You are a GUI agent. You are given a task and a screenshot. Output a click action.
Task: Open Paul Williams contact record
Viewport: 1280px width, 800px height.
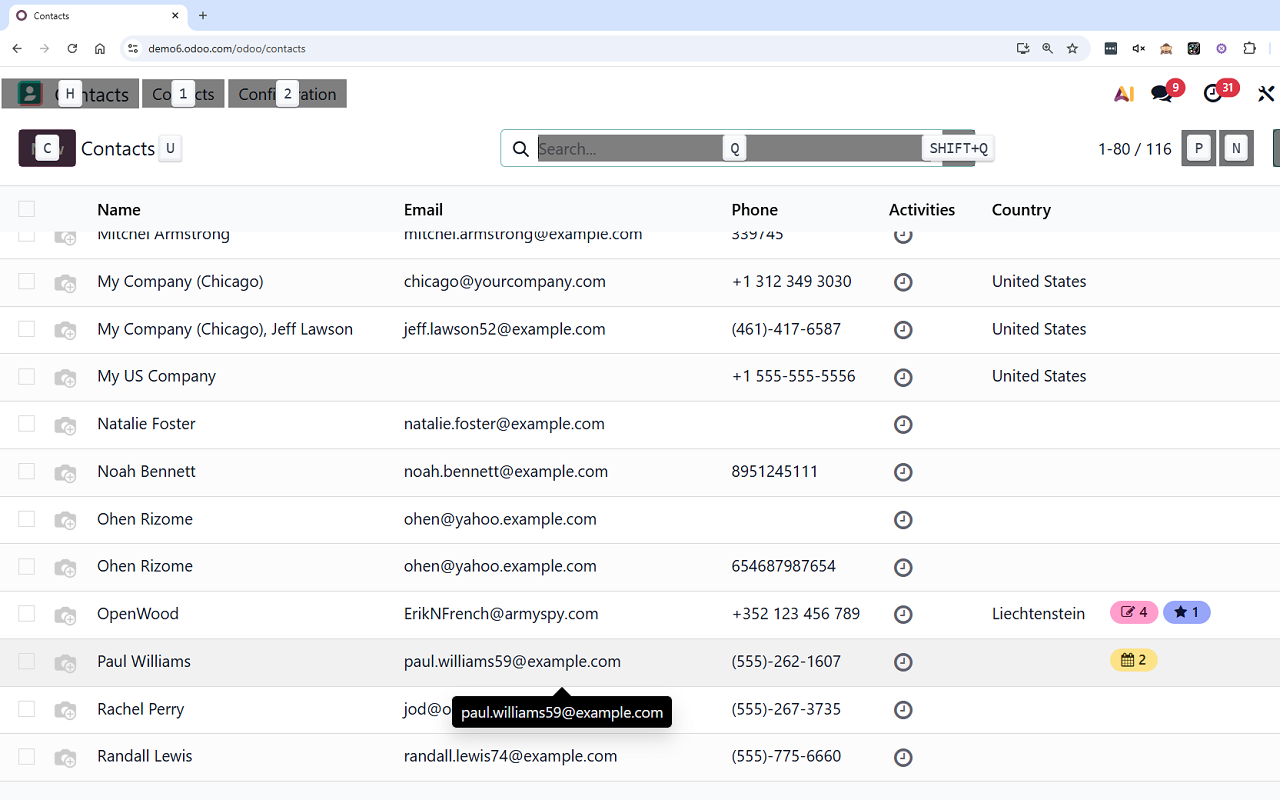pyautogui.click(x=144, y=661)
